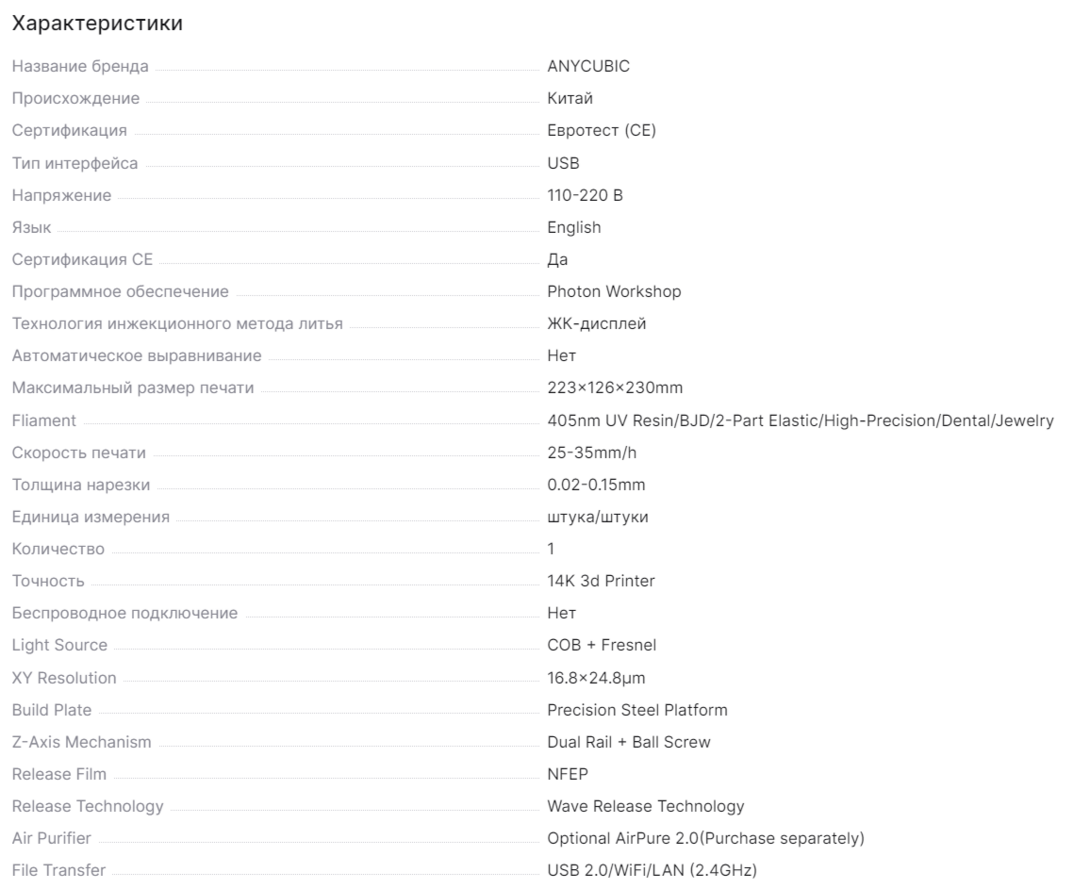Click the Dual Rail + Ball Screw value
Image resolution: width=1090 pixels, height=889 pixels.
pos(628,742)
